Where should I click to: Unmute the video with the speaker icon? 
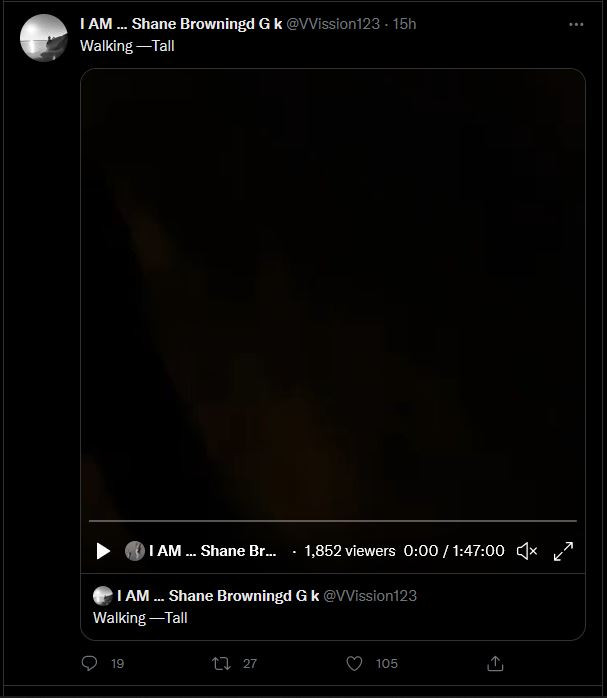[x=527, y=551]
